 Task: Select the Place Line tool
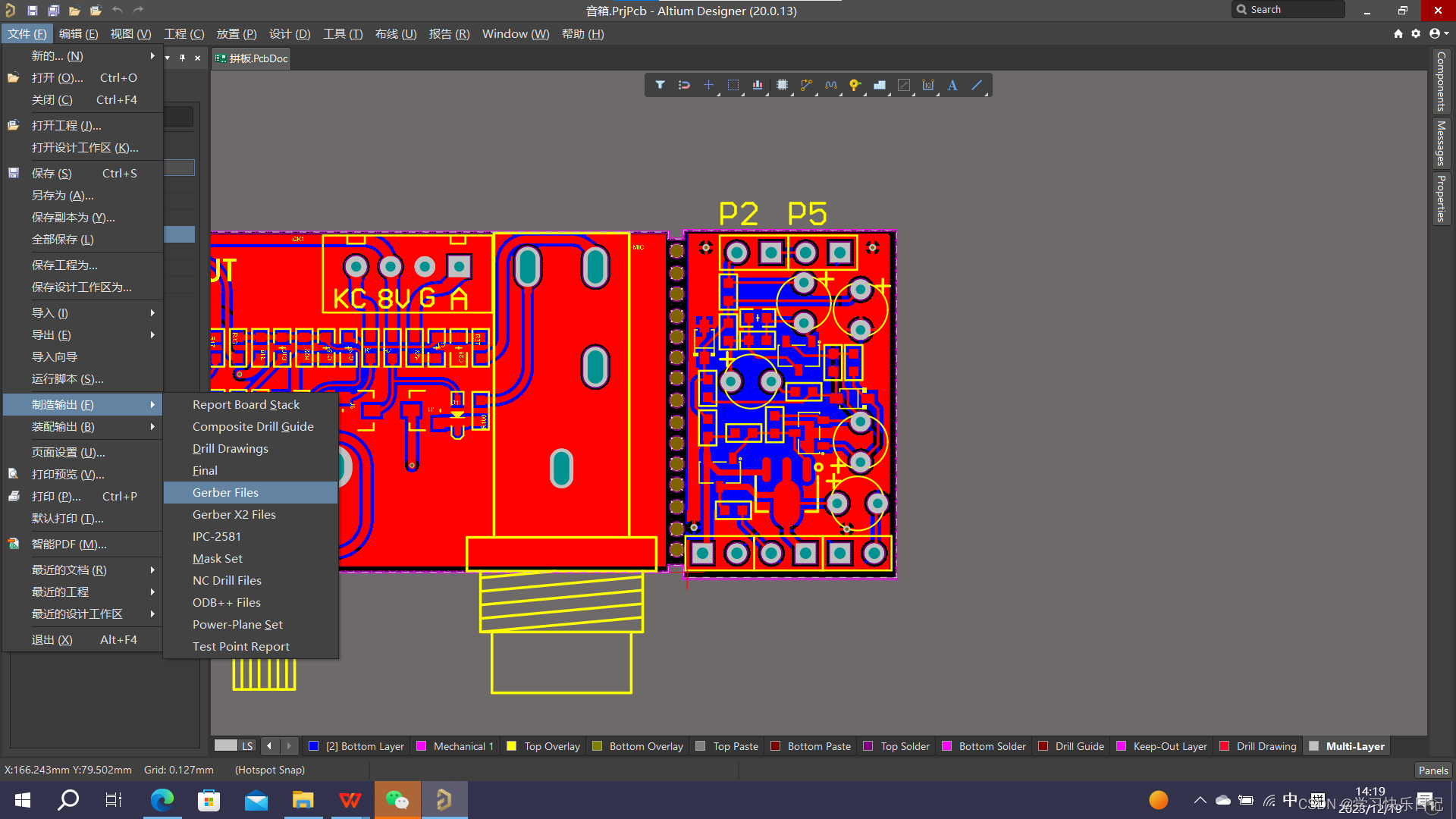tap(977, 85)
